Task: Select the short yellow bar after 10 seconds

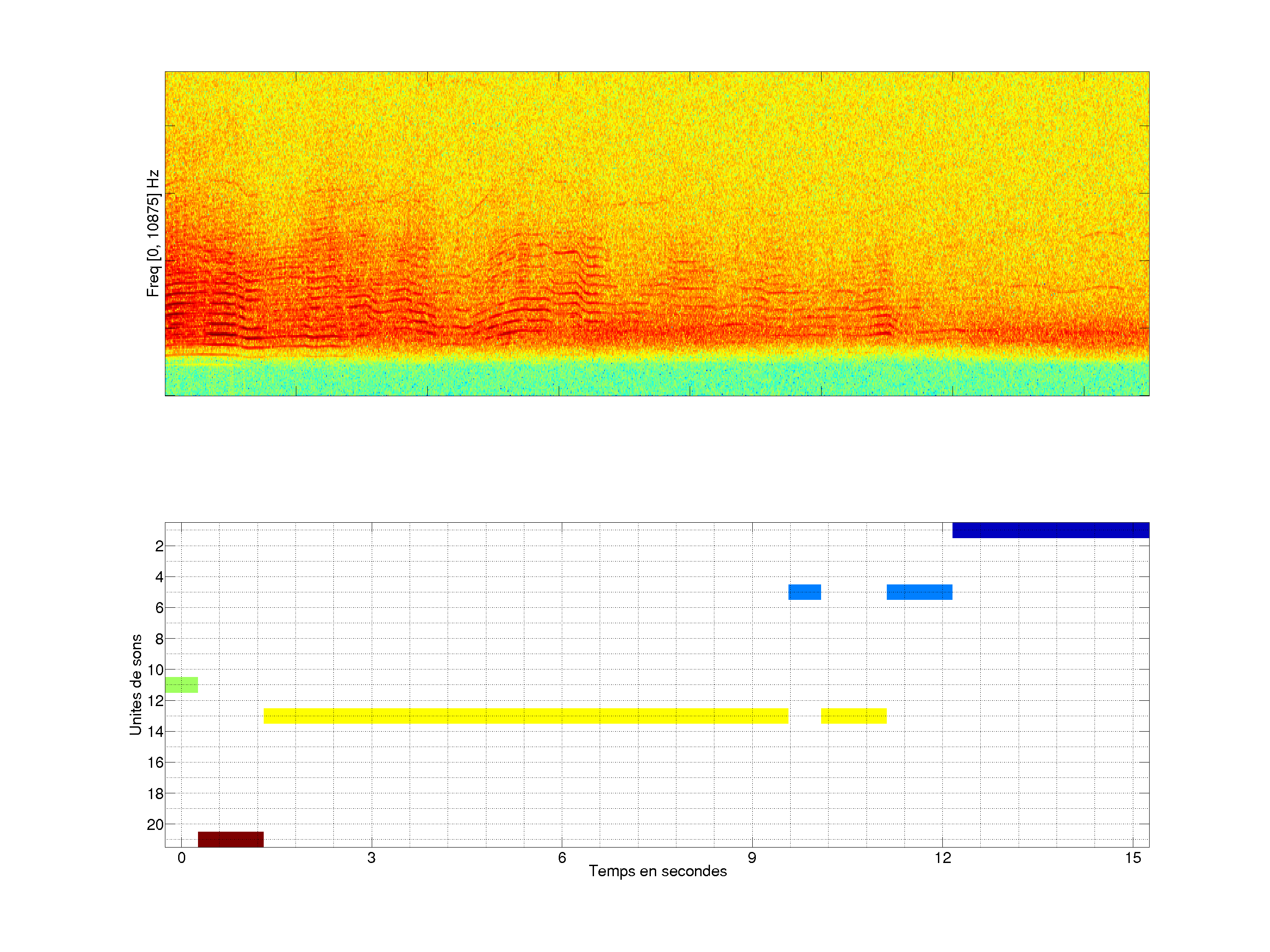Action: coord(853,716)
